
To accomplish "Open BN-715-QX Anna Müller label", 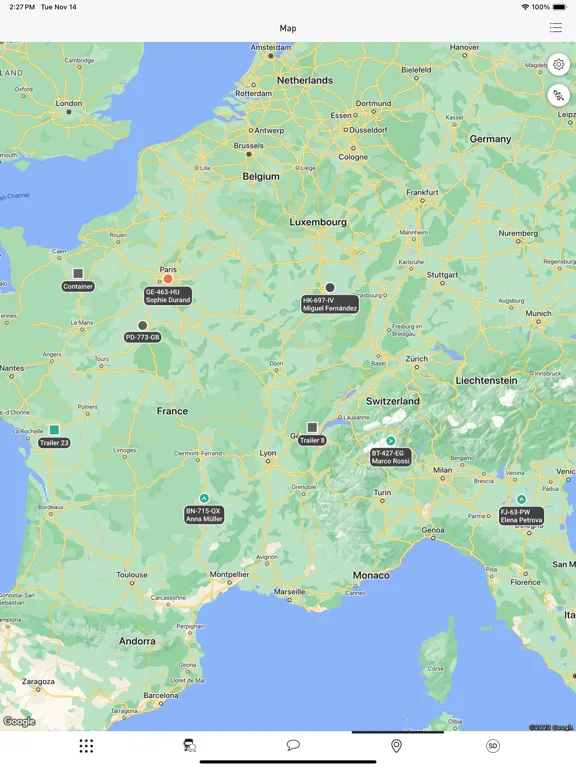I will point(204,515).
